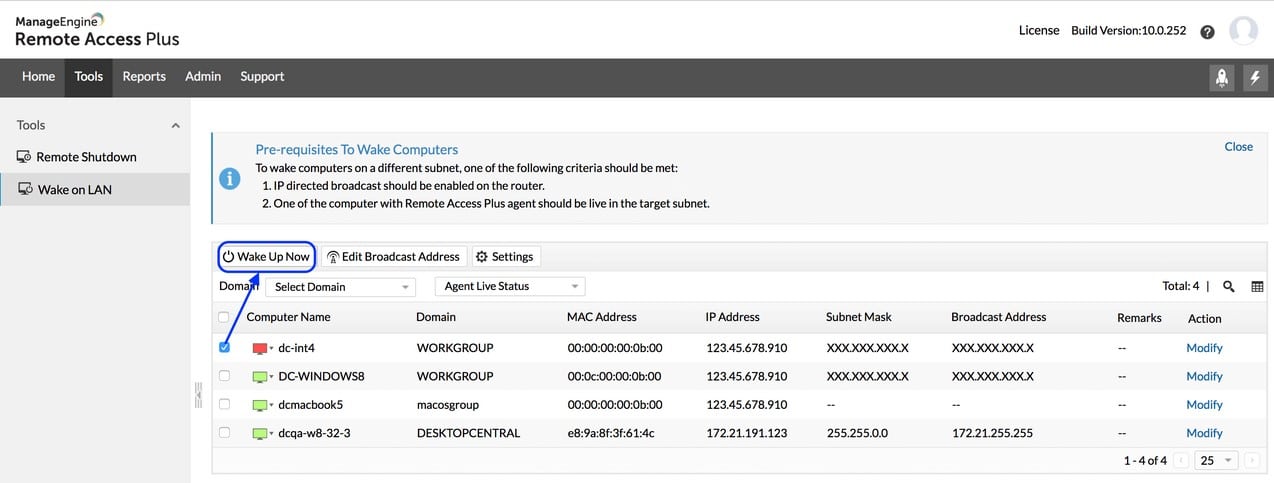Click the Pre-requisites To Wake Computers heading
This screenshot has width=1274, height=483.
[357, 149]
